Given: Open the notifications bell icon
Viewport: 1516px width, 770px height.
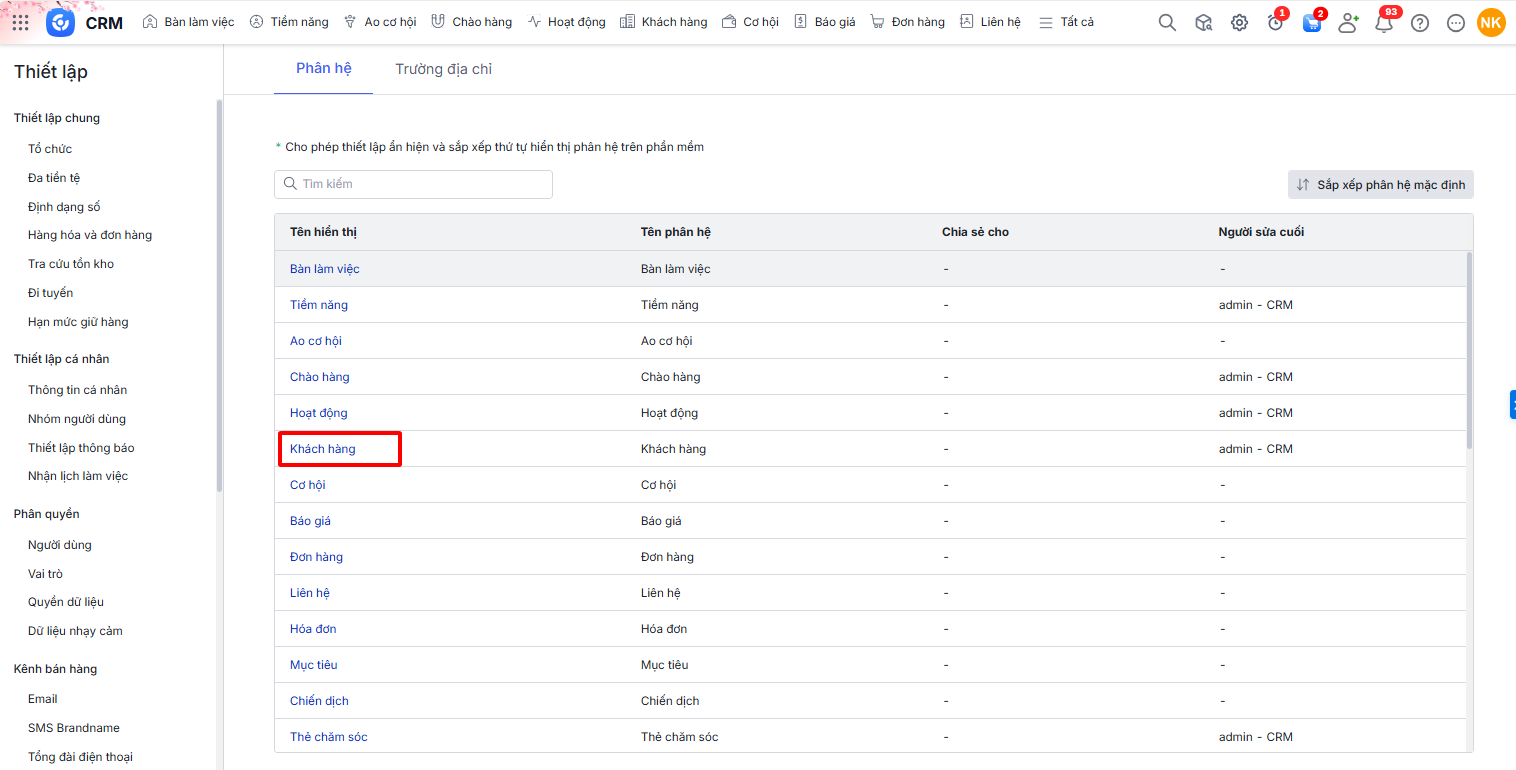Looking at the screenshot, I should pos(1384,23).
